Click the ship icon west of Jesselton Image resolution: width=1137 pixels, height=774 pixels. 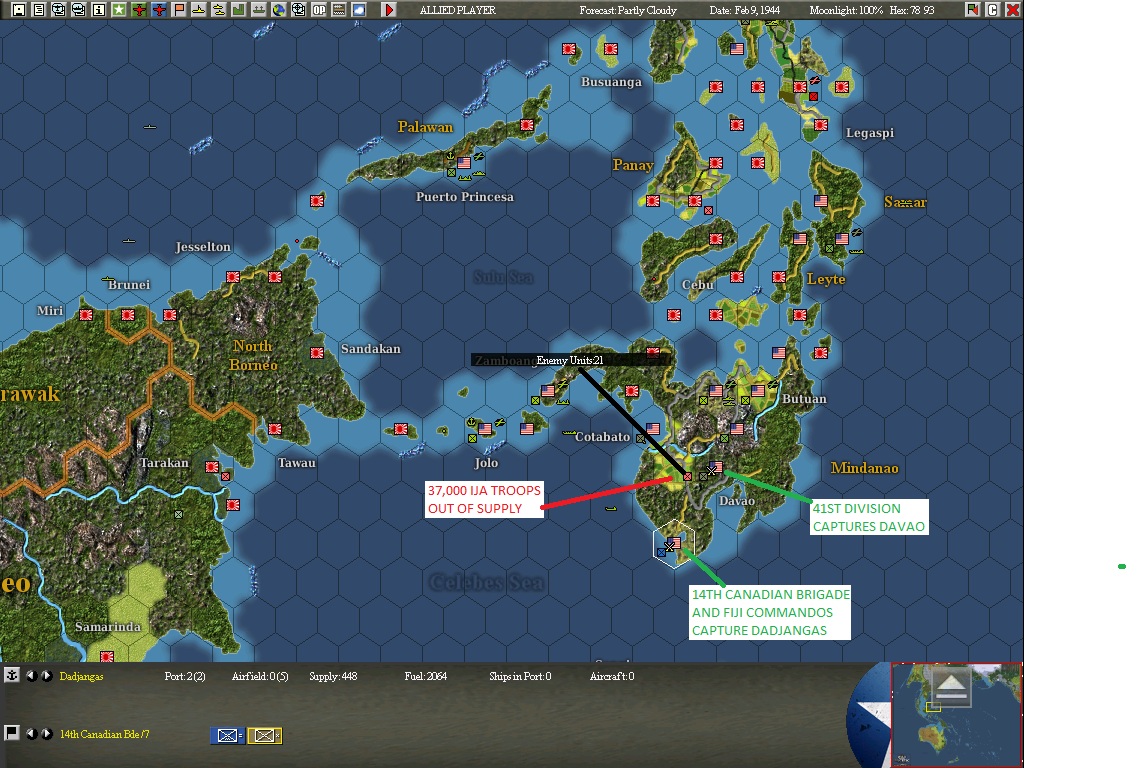pos(129,240)
